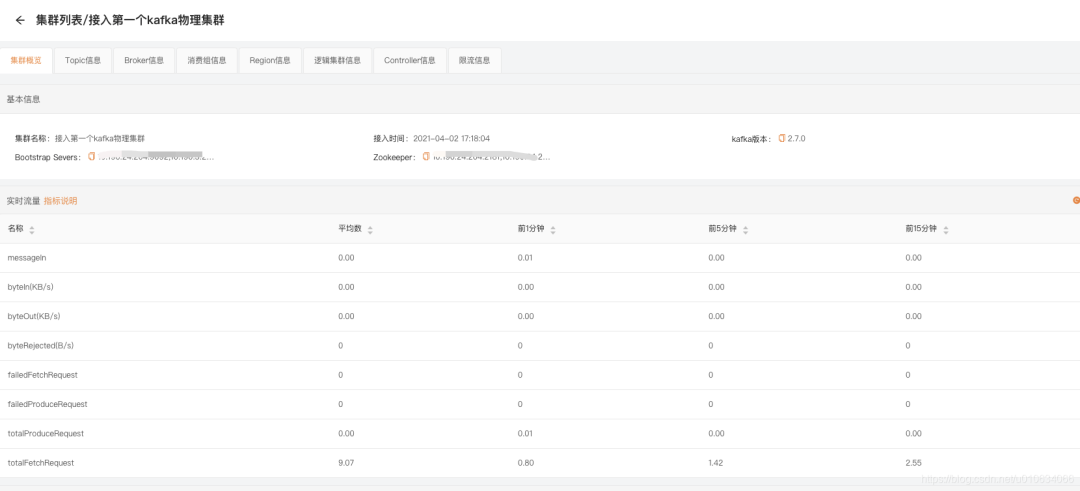Switch to the Topic信息 tab
Viewport: 1080px width, 491px height.
point(83,61)
